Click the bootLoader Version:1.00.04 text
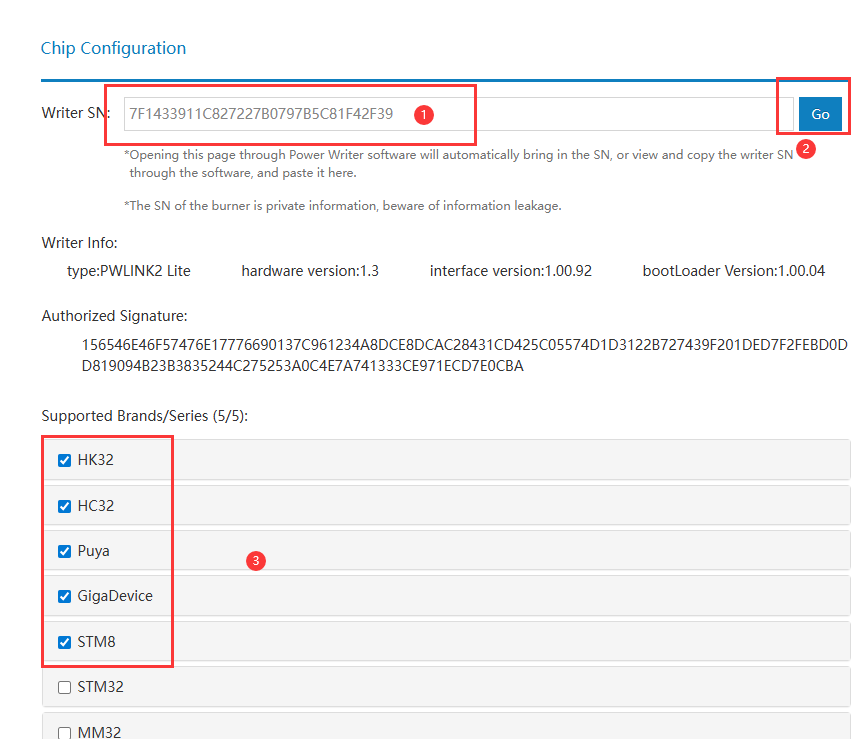 pos(733,271)
